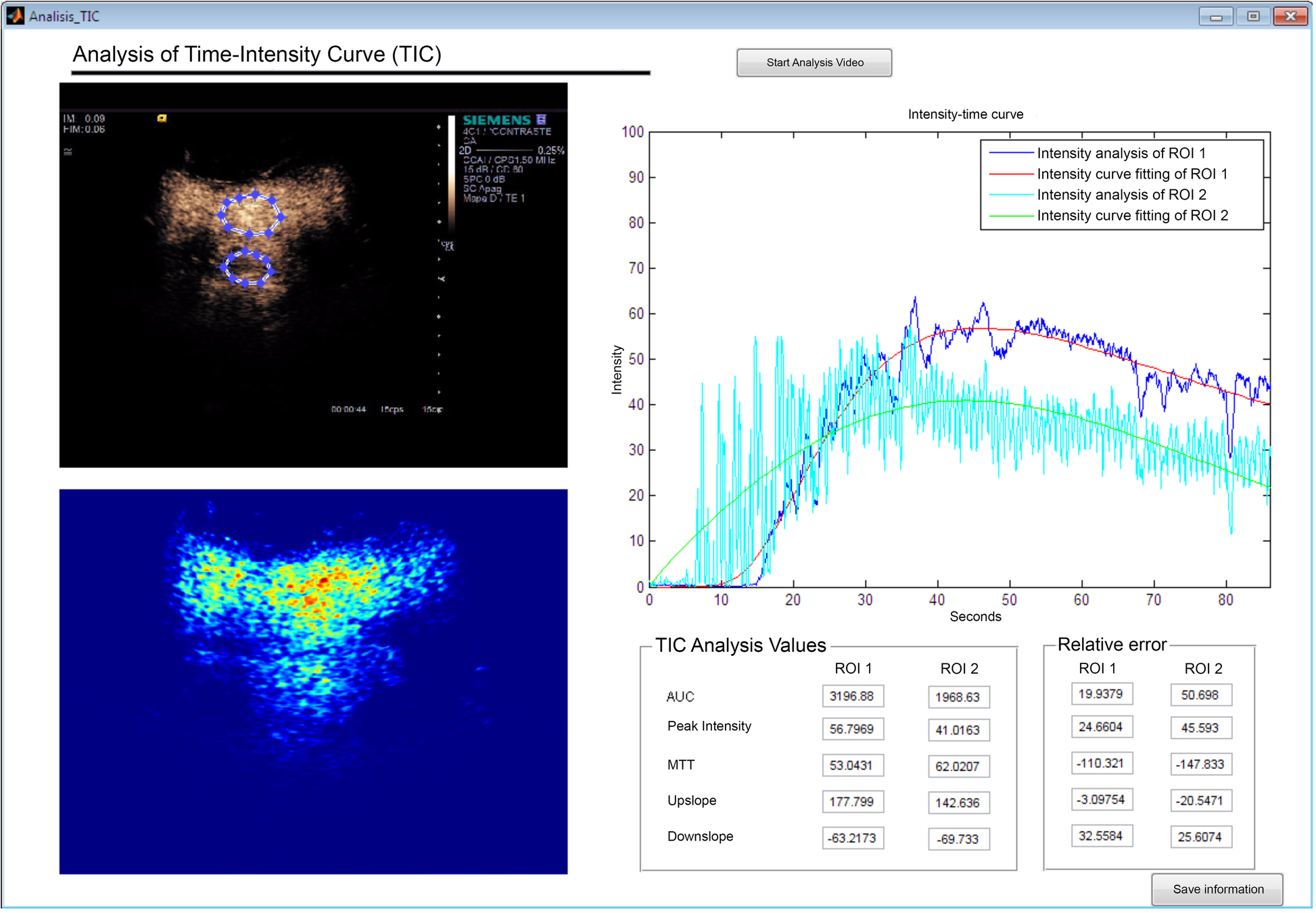
Task: Select the ROI 2 Downslope field -69.733
Action: 958,839
